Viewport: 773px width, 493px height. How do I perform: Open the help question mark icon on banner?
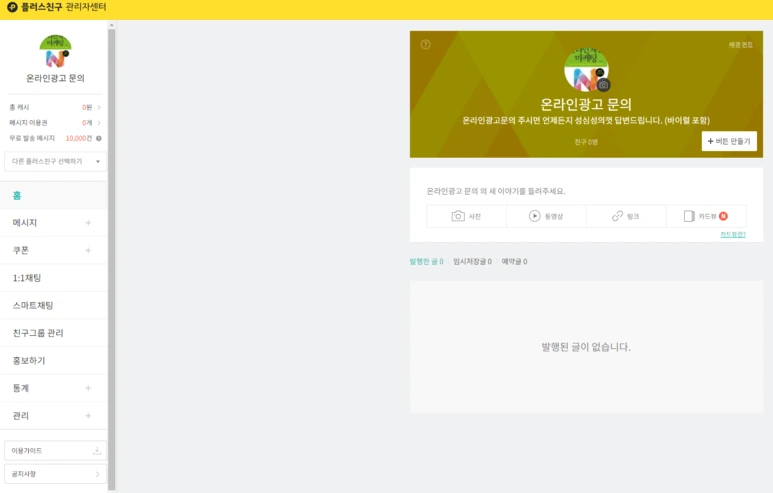tap(425, 44)
